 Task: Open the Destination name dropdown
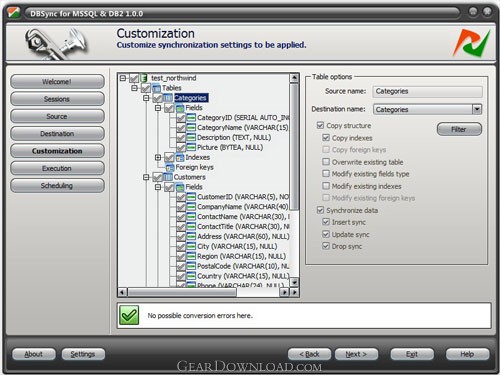coord(477,109)
